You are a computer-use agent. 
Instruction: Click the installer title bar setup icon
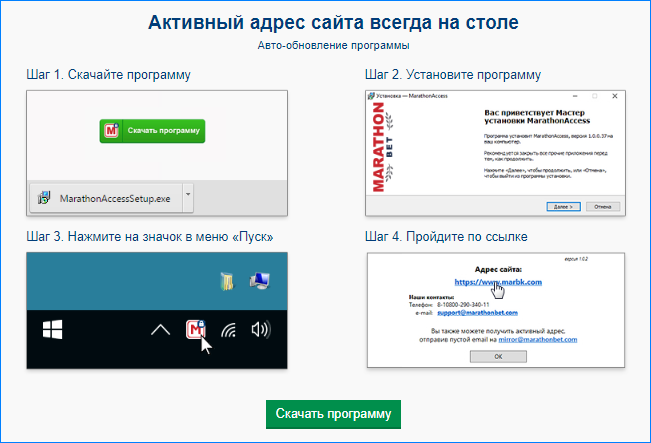pos(371,96)
